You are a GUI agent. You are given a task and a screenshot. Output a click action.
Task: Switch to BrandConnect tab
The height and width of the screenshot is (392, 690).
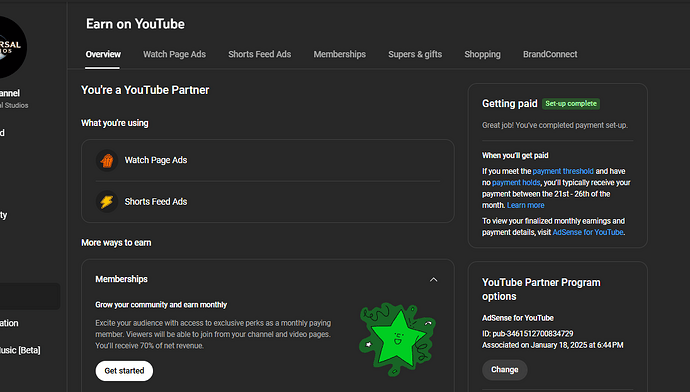550,54
